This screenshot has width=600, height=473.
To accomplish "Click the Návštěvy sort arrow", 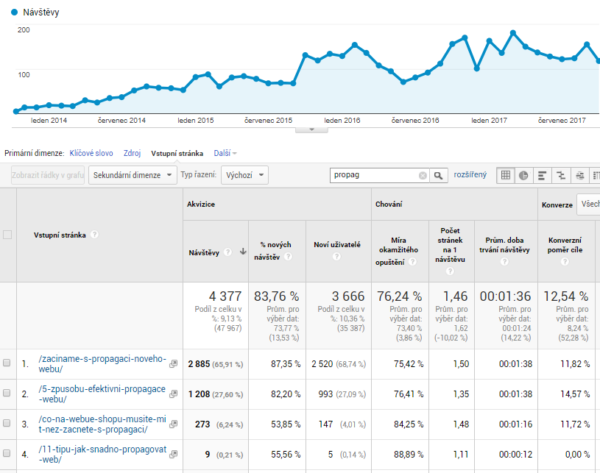I will click(x=242, y=251).
